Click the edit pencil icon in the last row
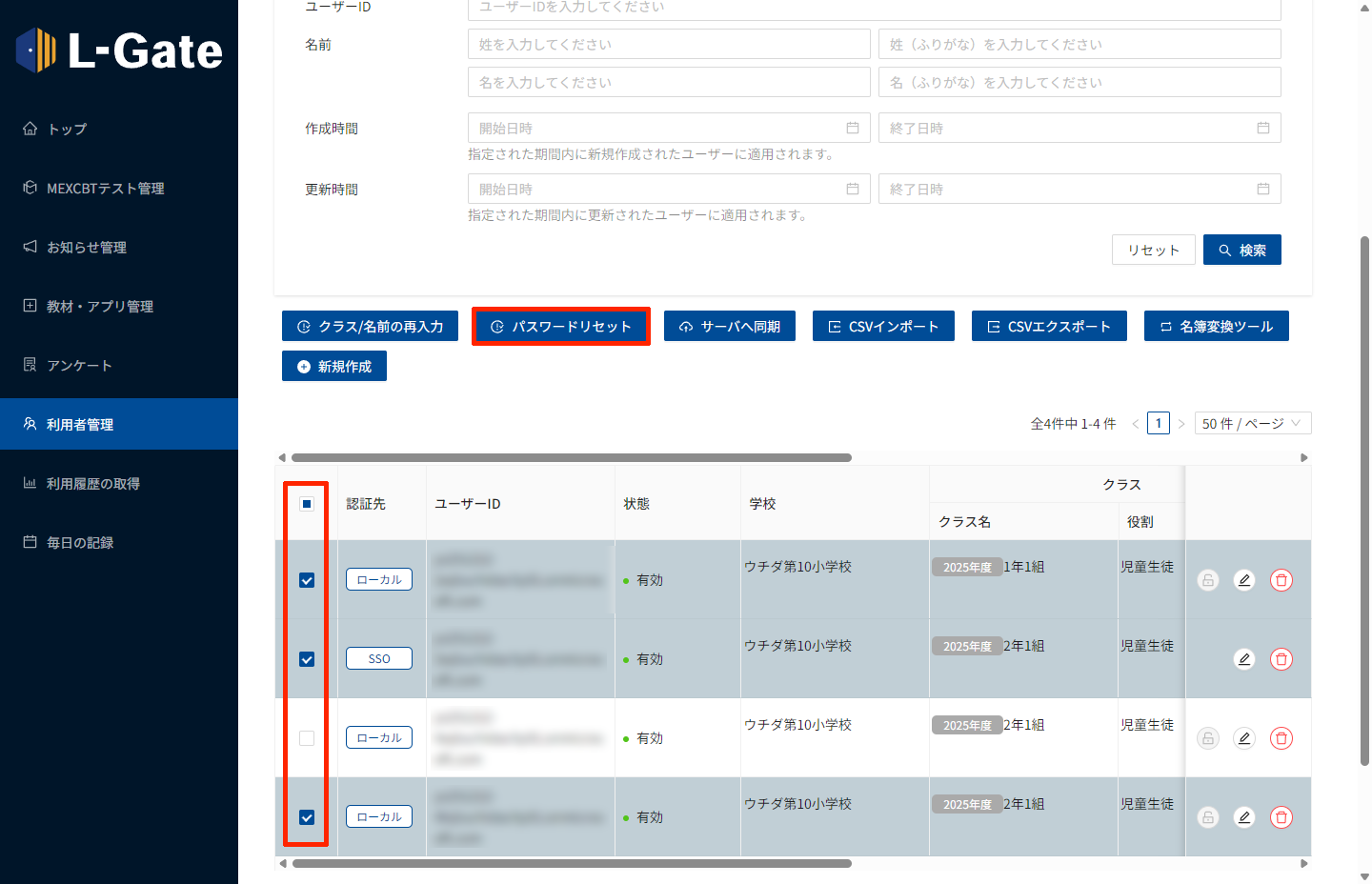The image size is (1372, 884). 1244,817
